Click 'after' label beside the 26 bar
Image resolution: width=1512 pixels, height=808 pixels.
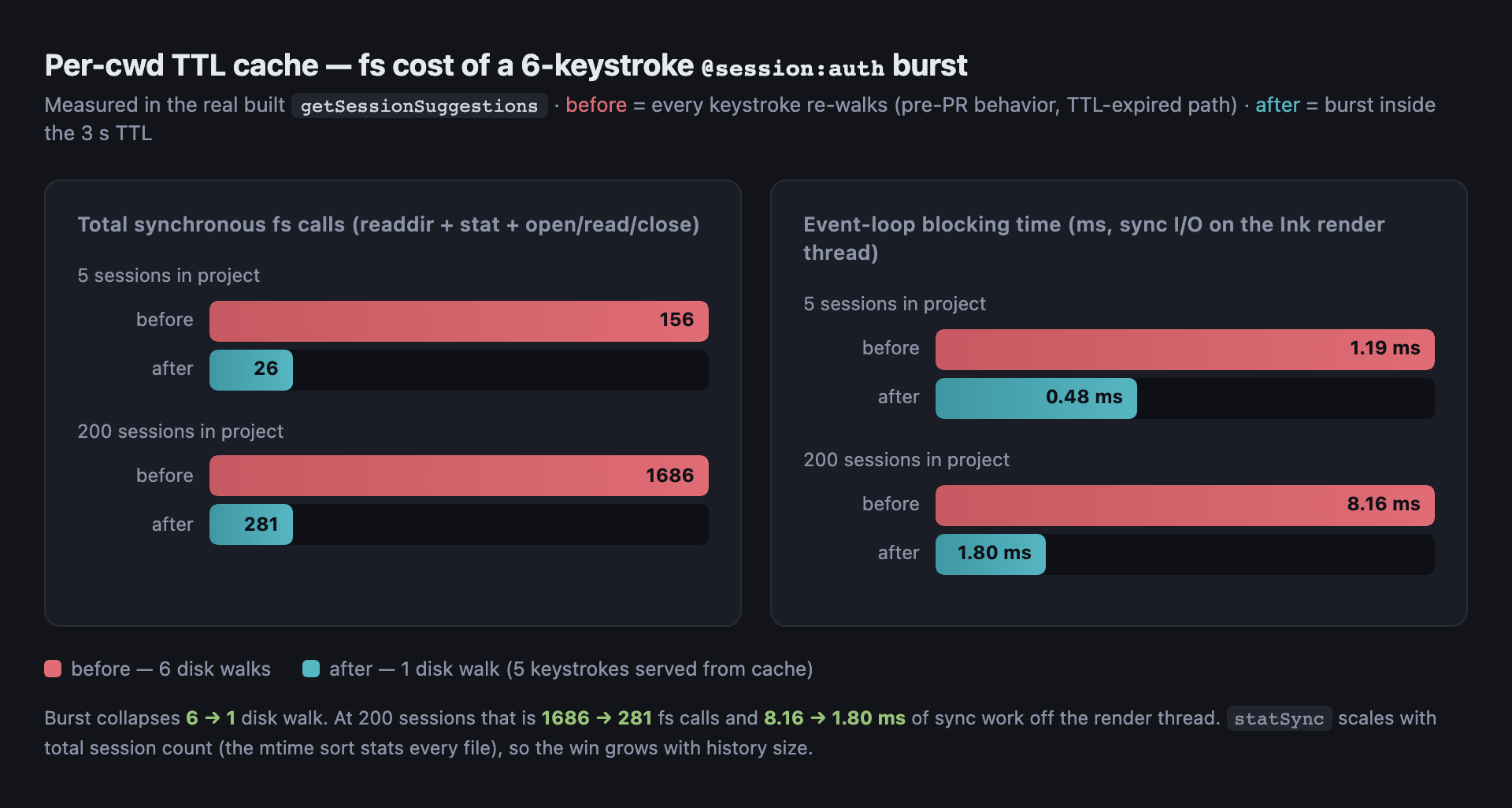(172, 369)
